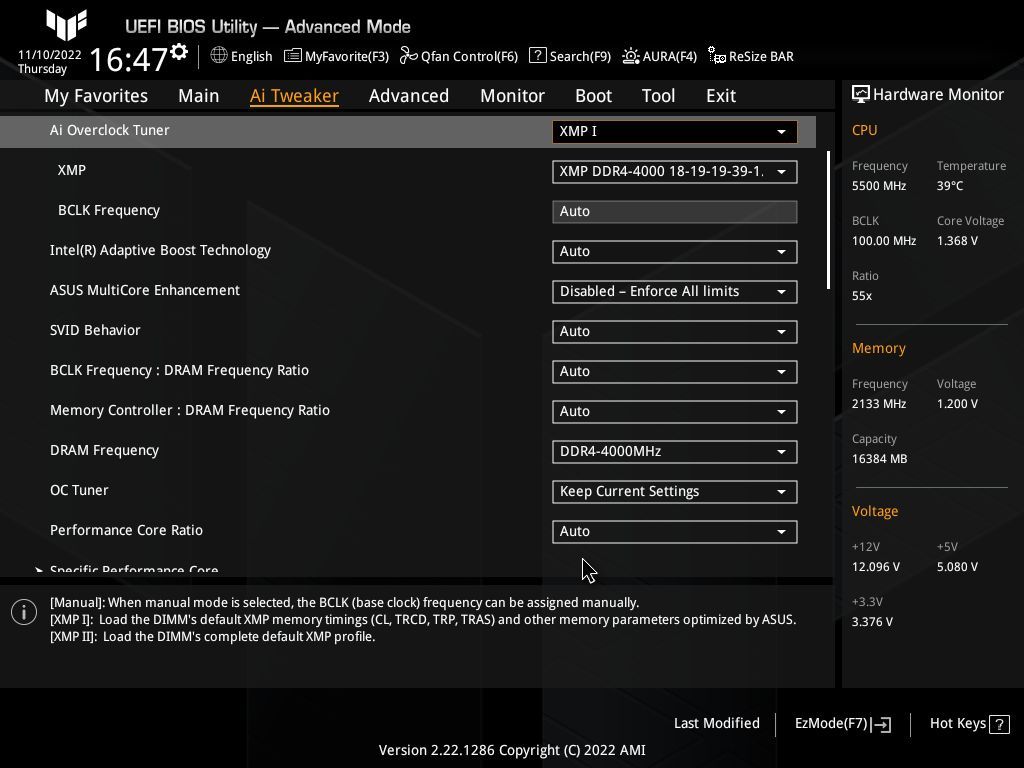Open the Monitor tab
Image resolution: width=1024 pixels, height=768 pixels.
coord(513,96)
